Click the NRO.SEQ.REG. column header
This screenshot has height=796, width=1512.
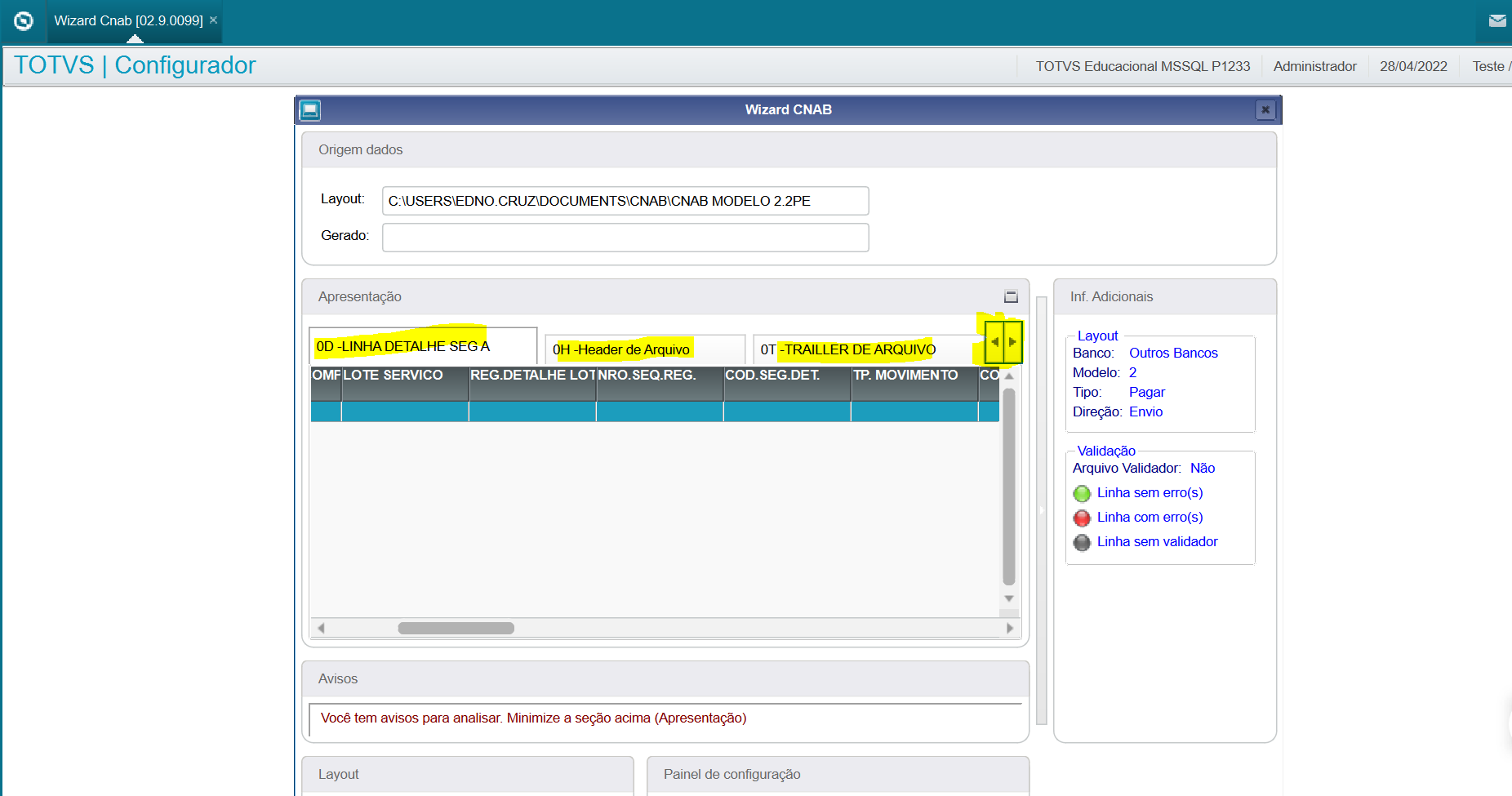[660, 383]
